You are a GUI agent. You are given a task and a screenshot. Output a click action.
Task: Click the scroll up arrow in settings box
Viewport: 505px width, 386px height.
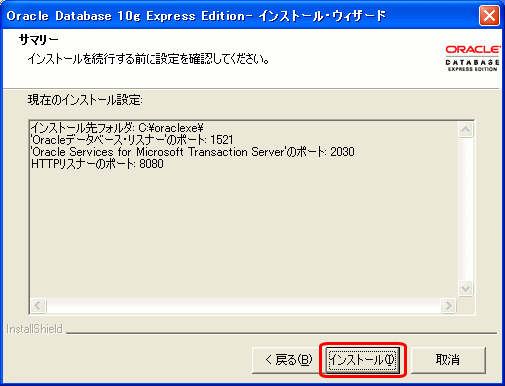point(465,129)
